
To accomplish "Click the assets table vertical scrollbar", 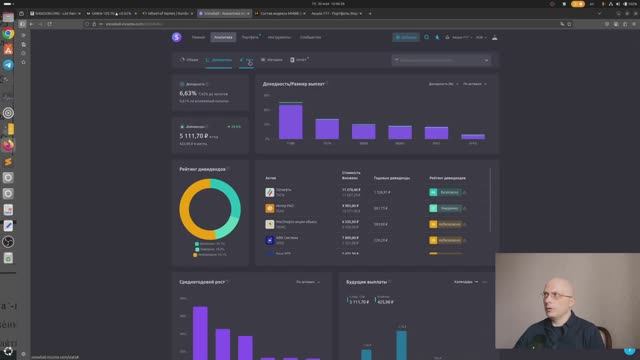I will coord(490,200).
